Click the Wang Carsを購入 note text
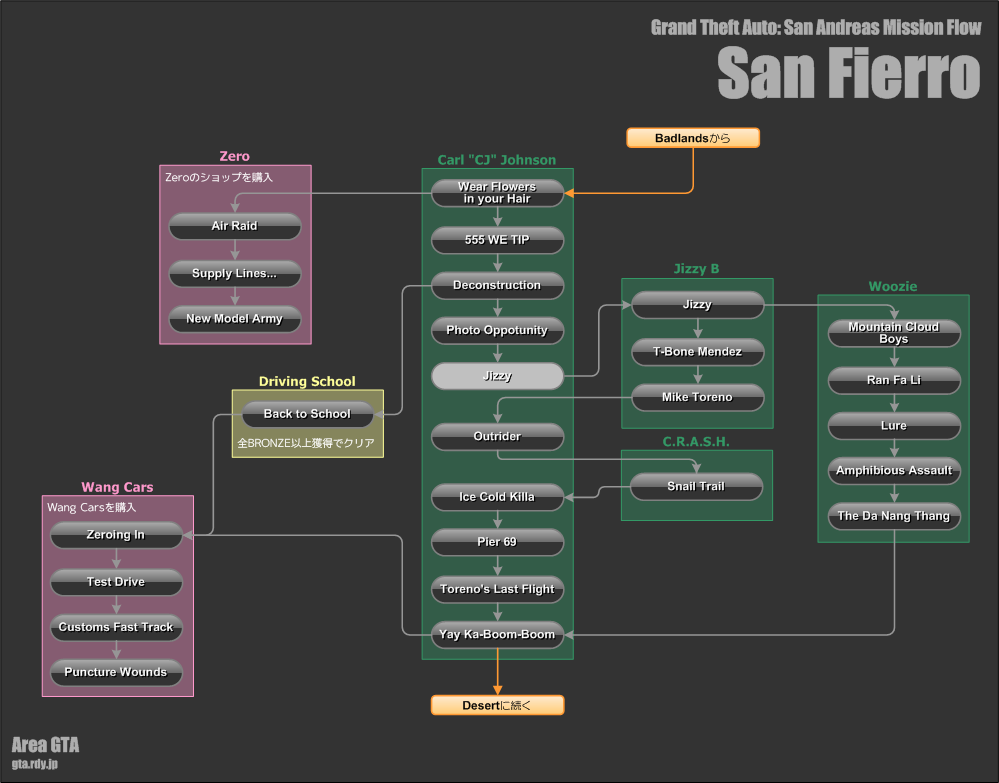Screen dimensions: 999x783 (92, 507)
